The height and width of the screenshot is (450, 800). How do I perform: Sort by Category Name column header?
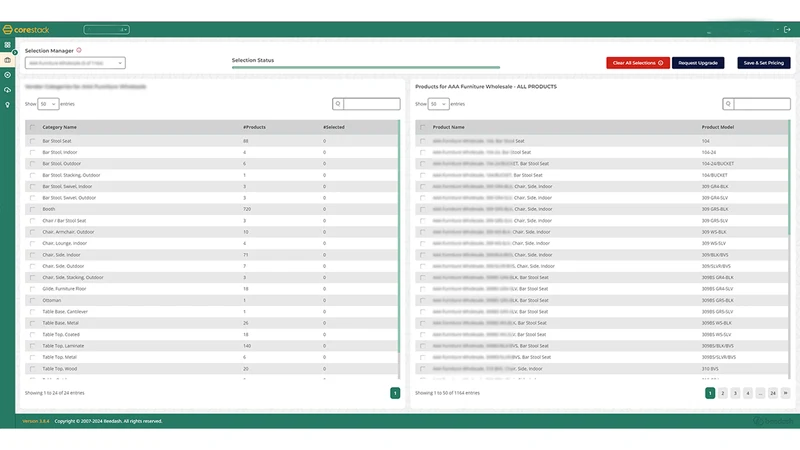point(59,127)
